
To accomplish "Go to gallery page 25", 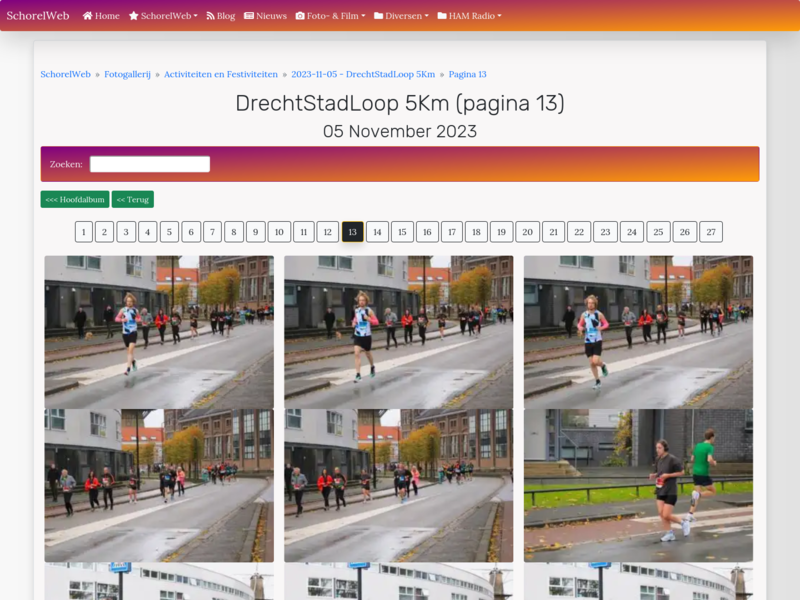I will coord(658,232).
